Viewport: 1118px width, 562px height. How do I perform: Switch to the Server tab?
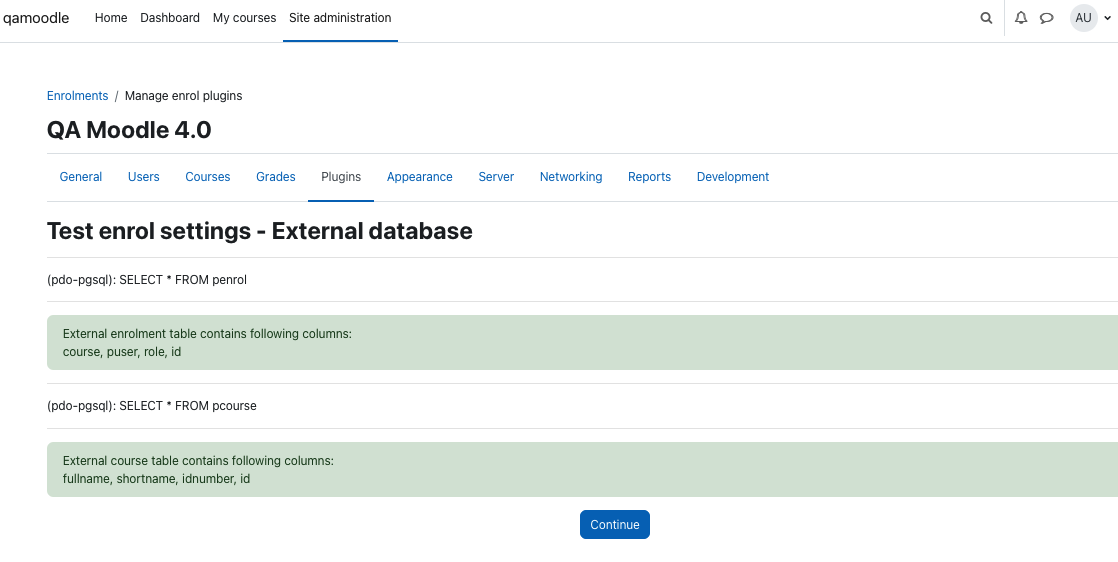pyautogui.click(x=496, y=177)
